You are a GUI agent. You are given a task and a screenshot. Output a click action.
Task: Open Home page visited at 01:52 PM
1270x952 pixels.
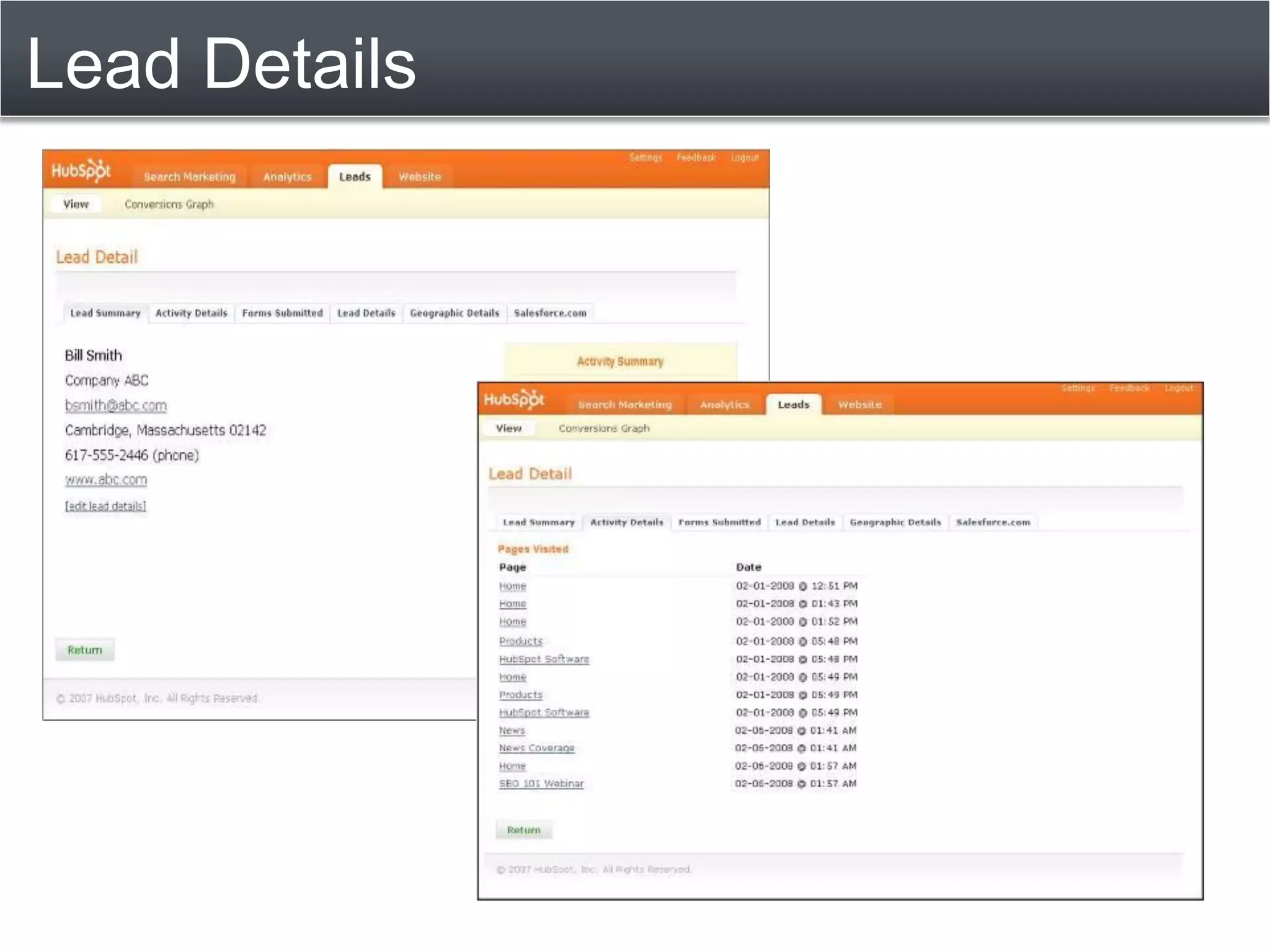512,622
